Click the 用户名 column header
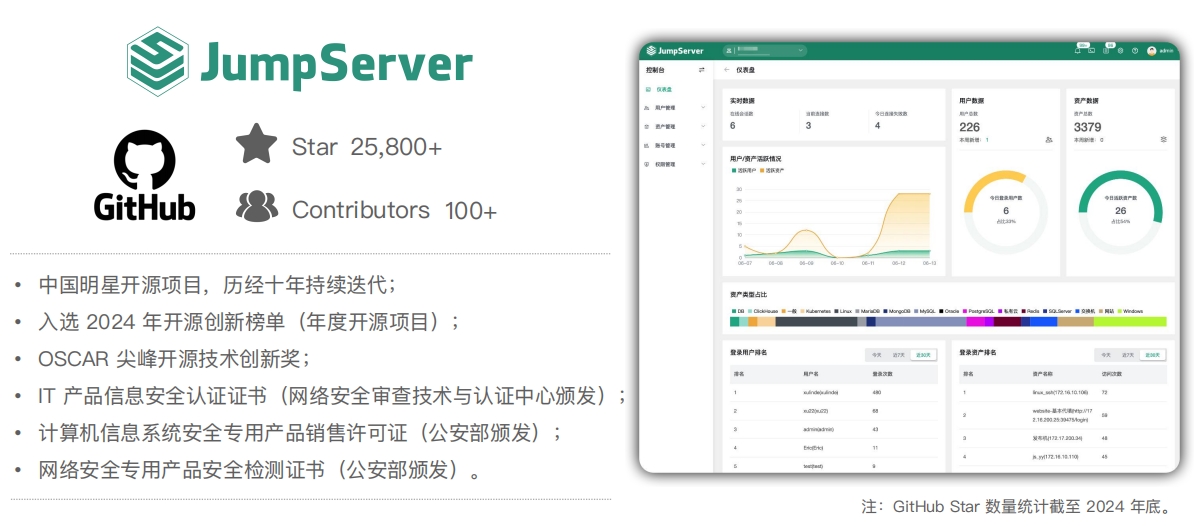1195x527 pixels. (x=810, y=374)
